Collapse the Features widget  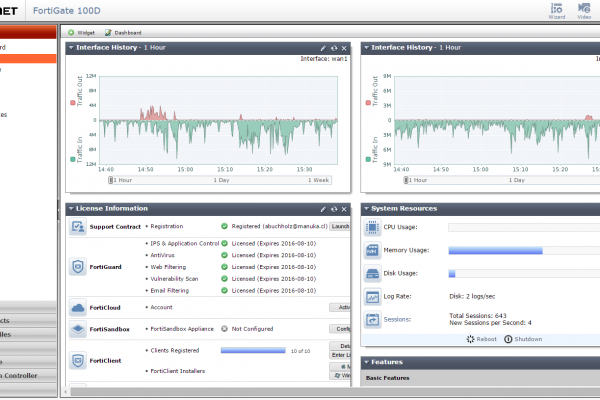click(367, 362)
